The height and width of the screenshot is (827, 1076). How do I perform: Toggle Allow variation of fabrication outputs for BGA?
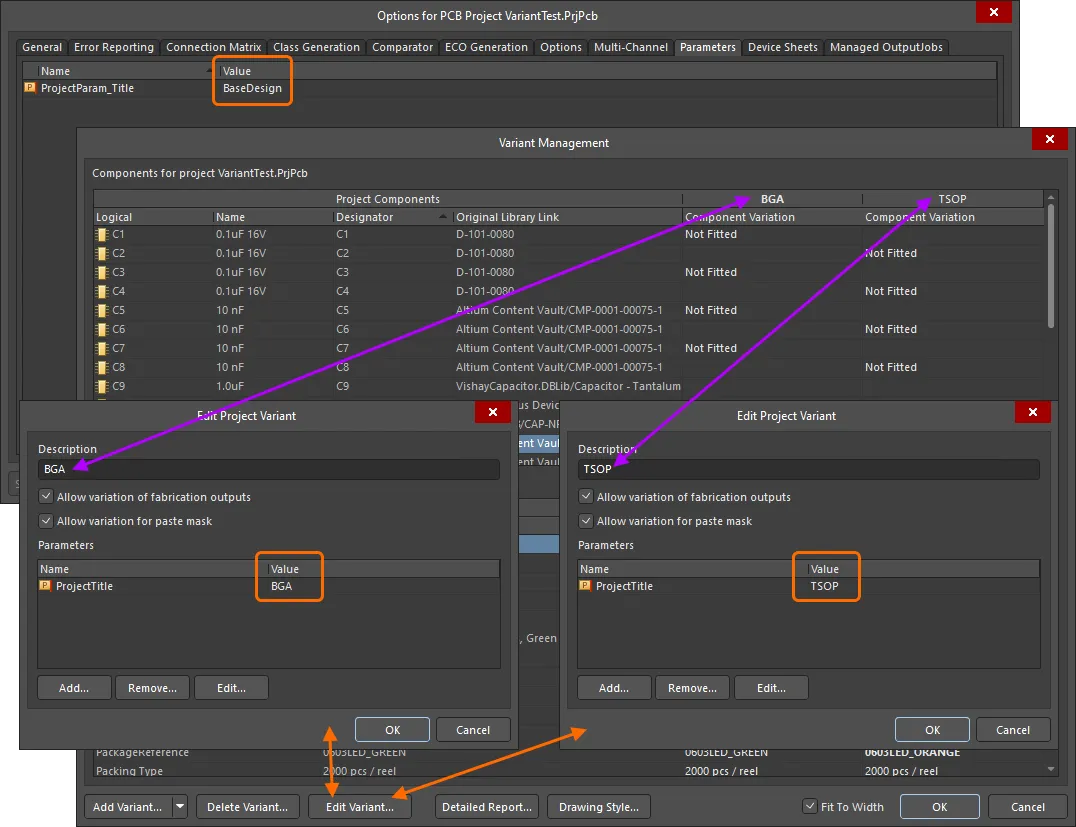[x=46, y=496]
